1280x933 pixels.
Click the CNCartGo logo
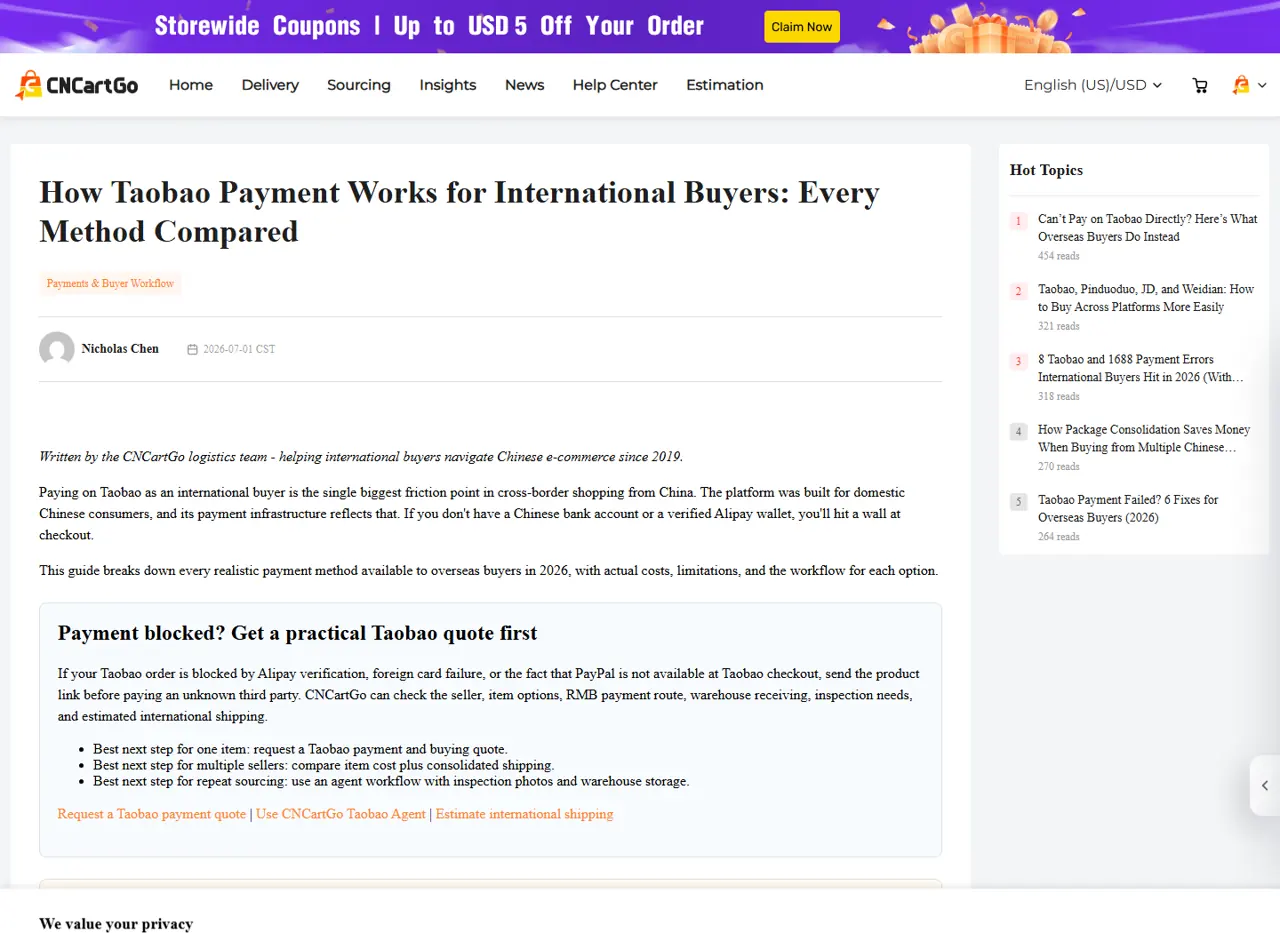(x=77, y=85)
